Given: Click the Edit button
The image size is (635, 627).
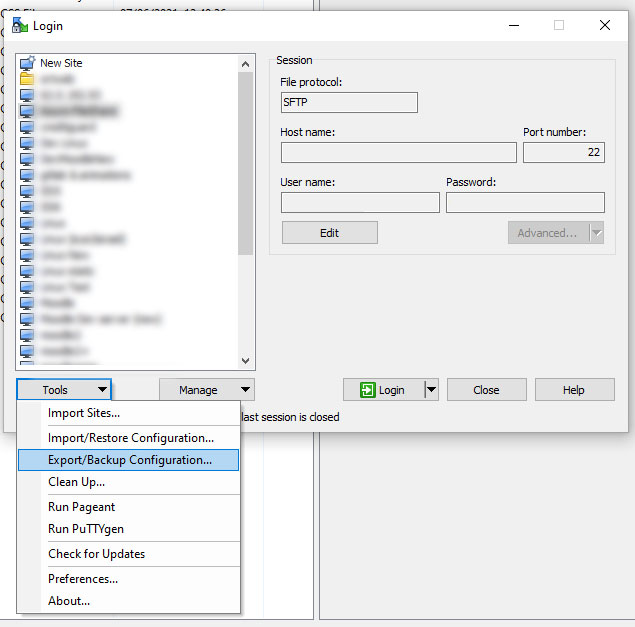Looking at the screenshot, I should (x=330, y=233).
